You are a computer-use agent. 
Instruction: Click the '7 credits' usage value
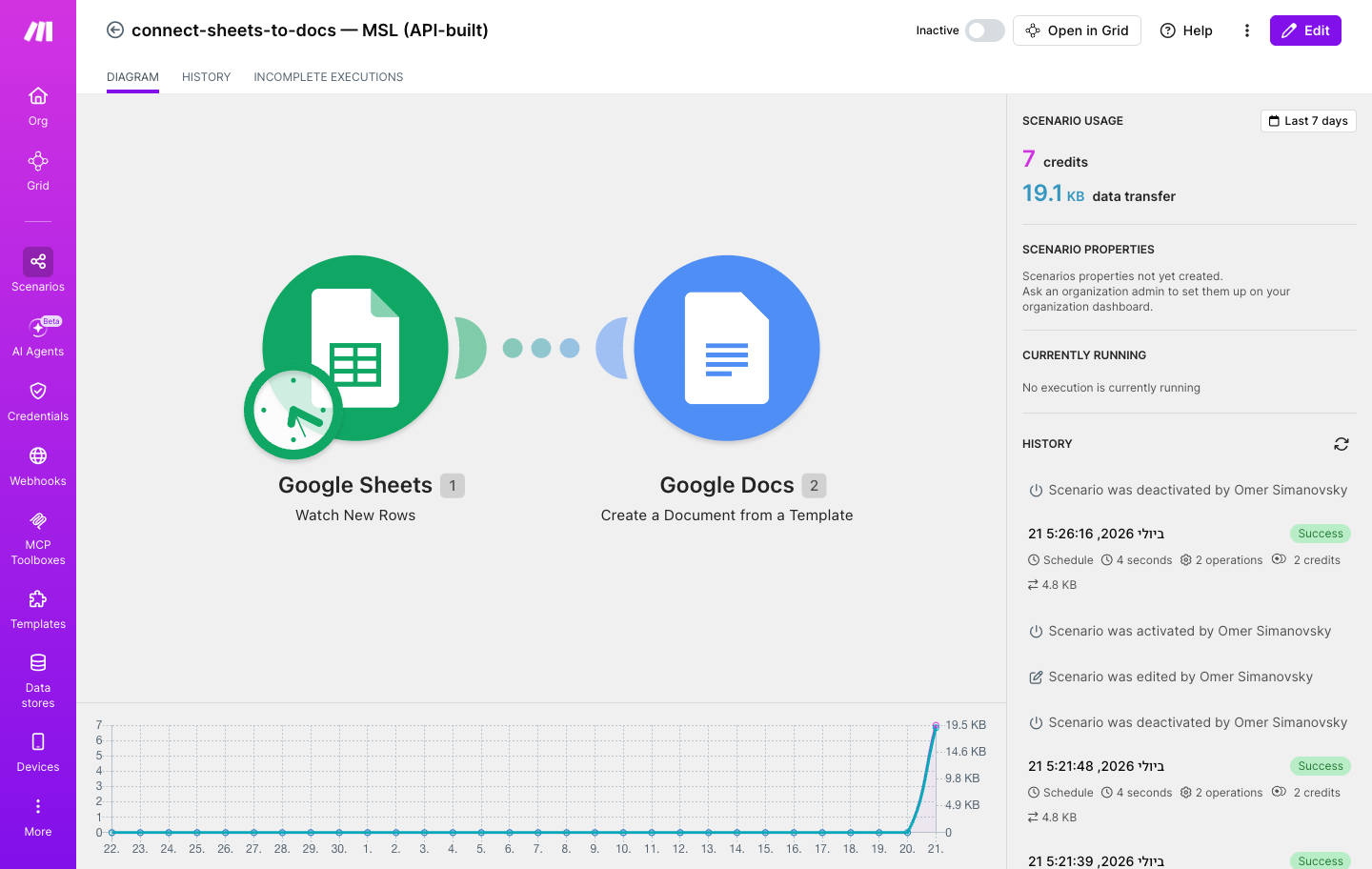coord(1055,159)
